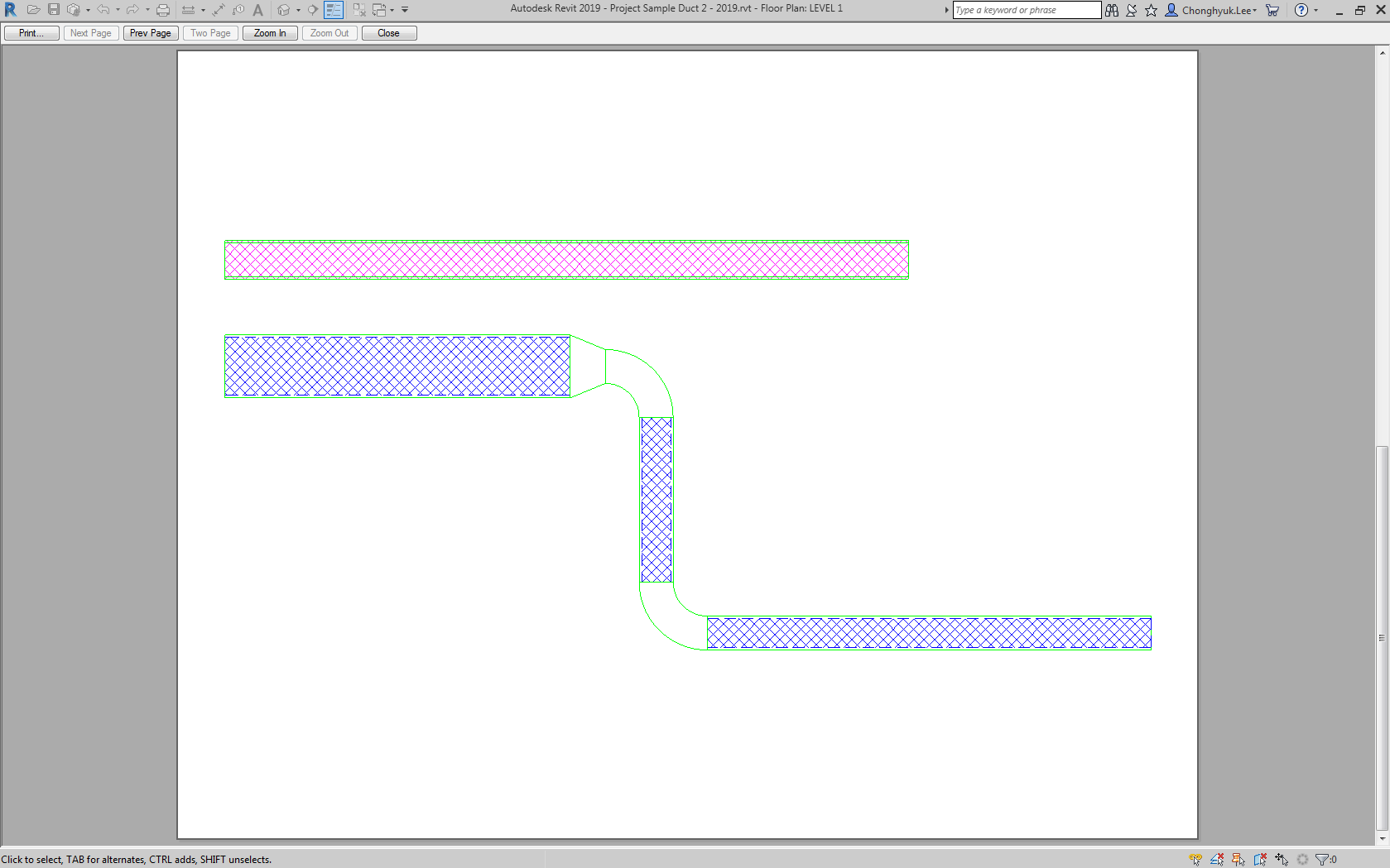Toggle select pinned elements setting
The image size is (1390, 868).
click(x=1237, y=859)
